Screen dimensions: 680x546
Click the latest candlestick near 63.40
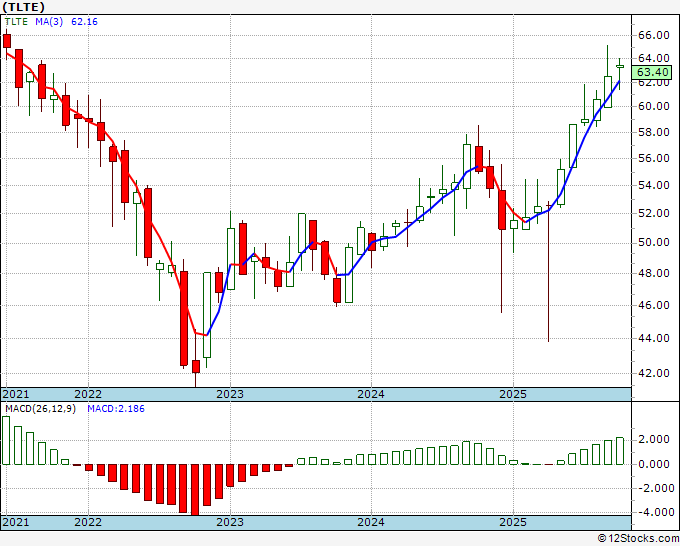pyautogui.click(x=620, y=66)
